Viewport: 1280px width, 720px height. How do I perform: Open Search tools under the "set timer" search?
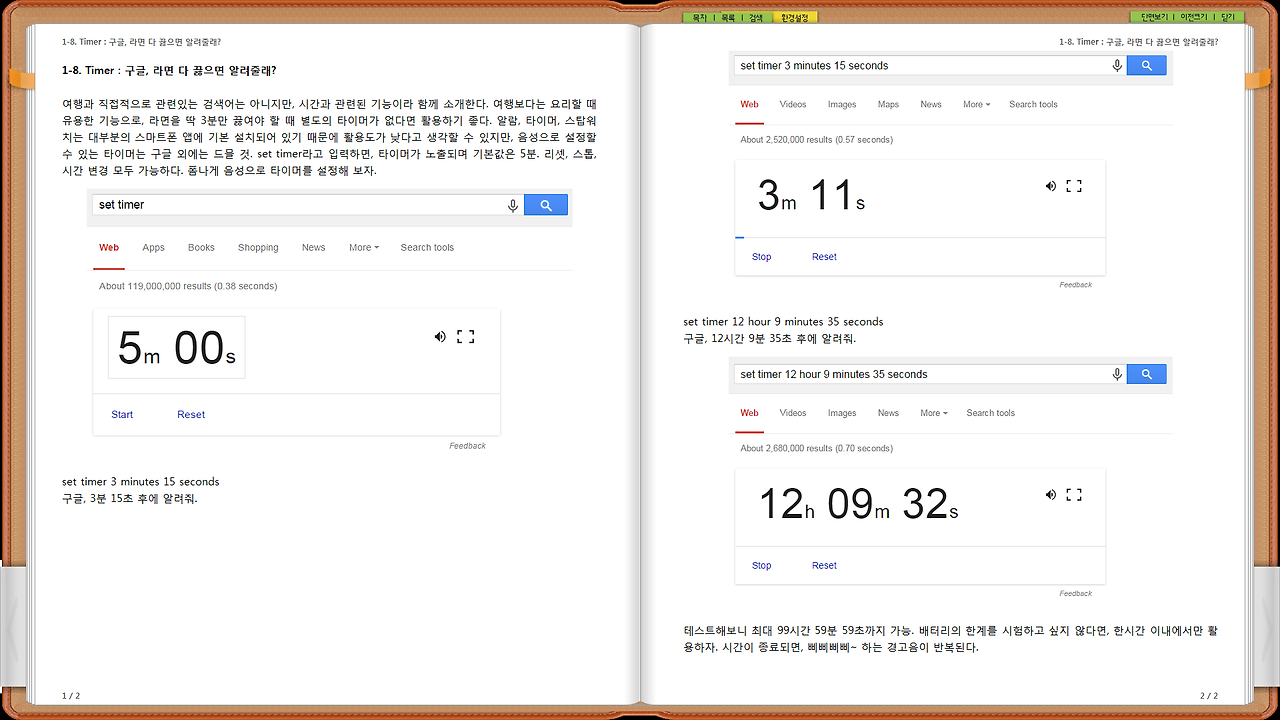pyautogui.click(x=427, y=248)
